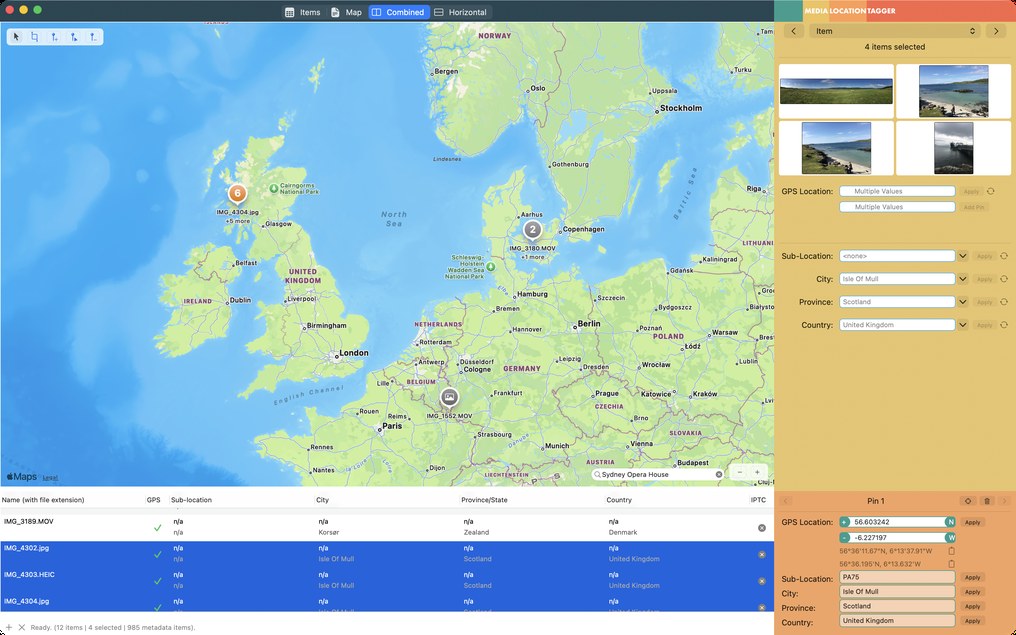The image size is (1016, 635).
Task: Select the IMG_3189.MOV row
Action: [387, 527]
